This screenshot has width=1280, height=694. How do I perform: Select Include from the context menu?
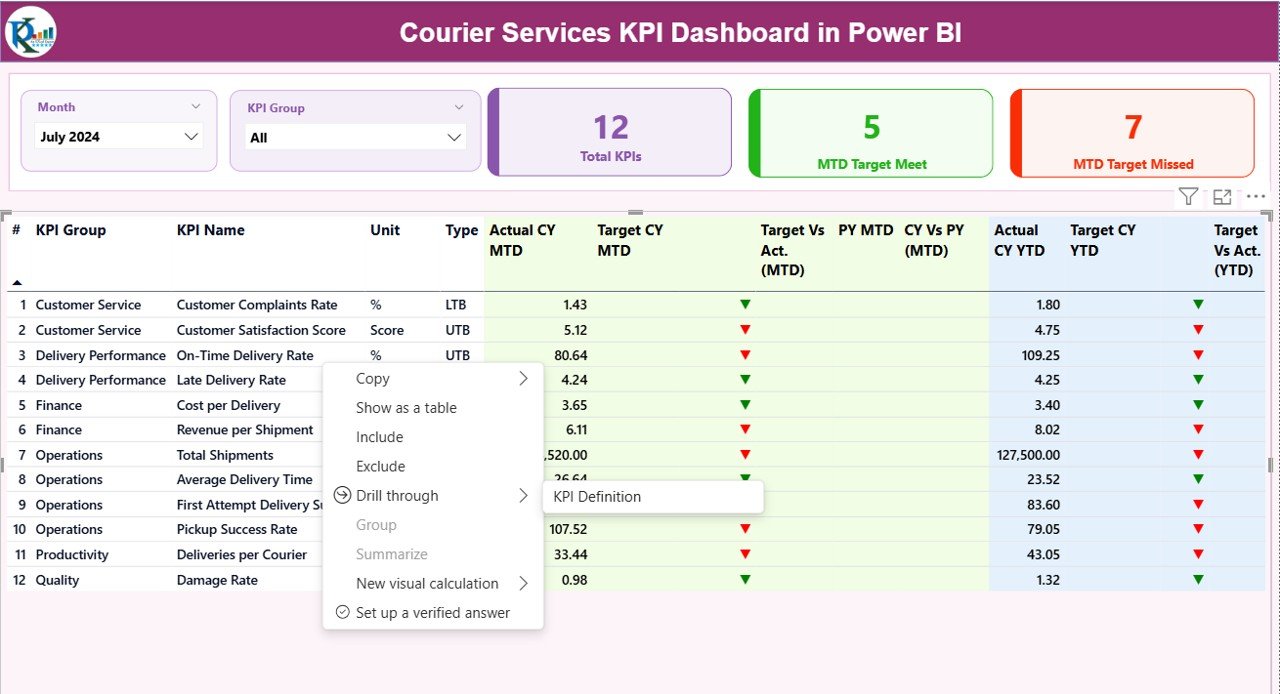(x=379, y=437)
